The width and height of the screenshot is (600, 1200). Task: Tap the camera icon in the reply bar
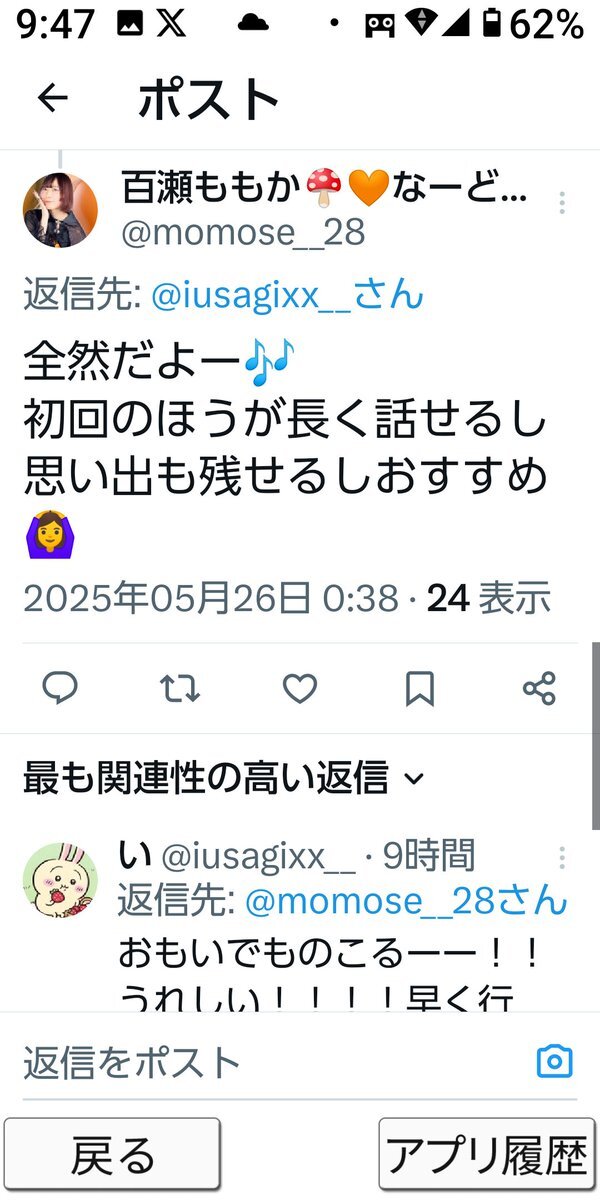tap(555, 1061)
